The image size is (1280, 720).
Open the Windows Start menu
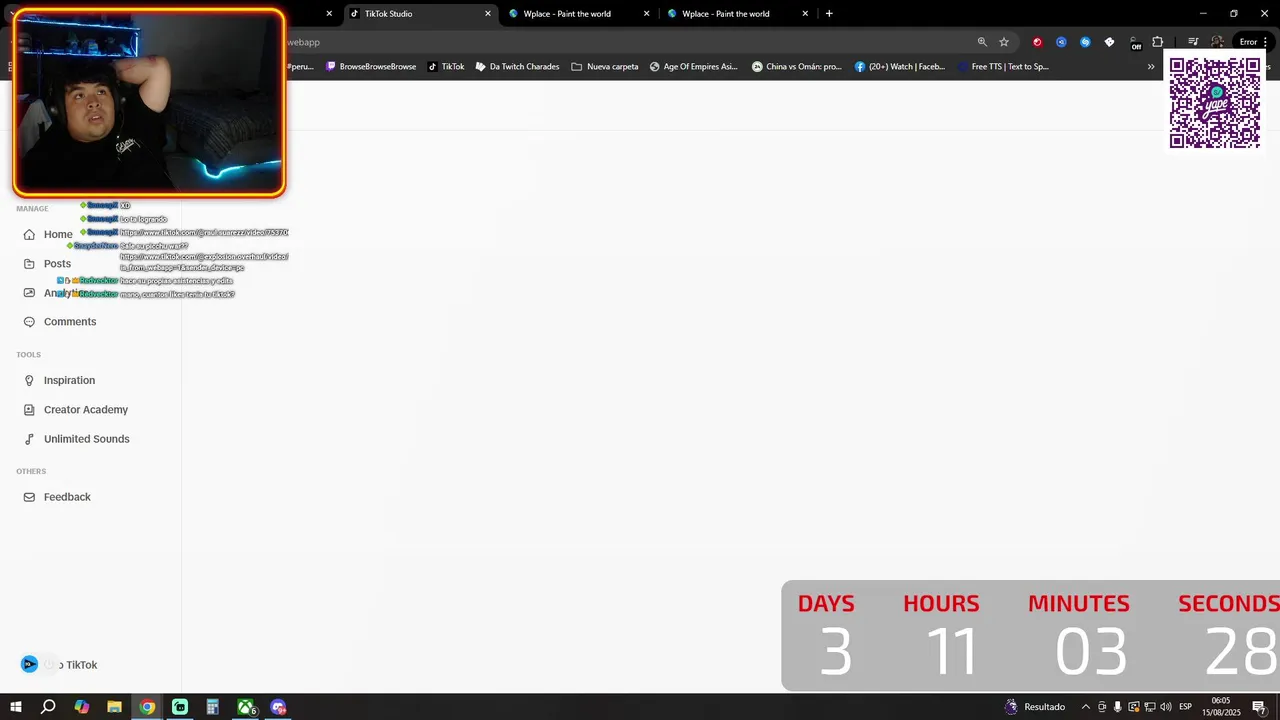click(x=15, y=707)
